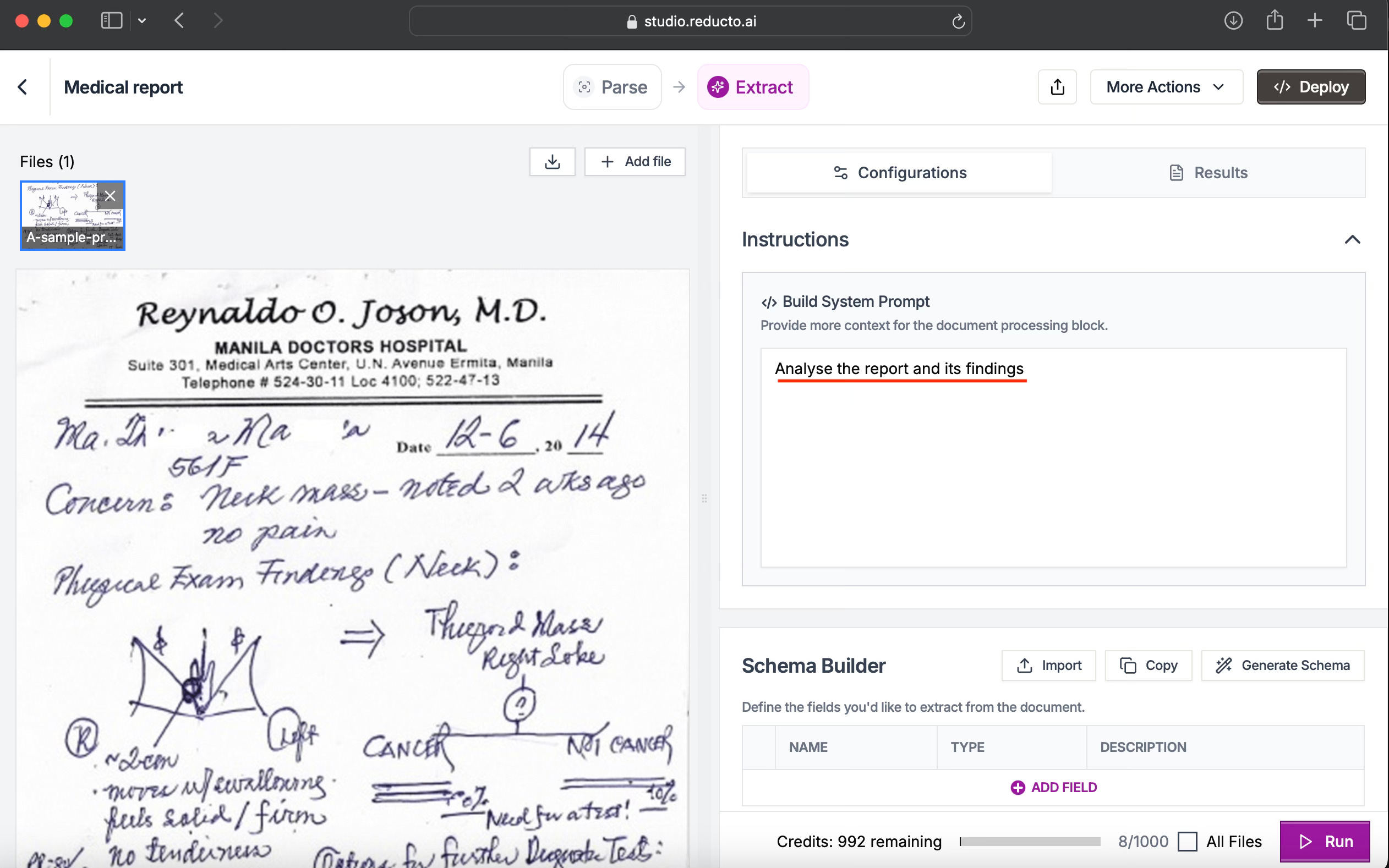Open the Safari tab overview icon
This screenshot has height=868, width=1389.
click(1357, 21)
